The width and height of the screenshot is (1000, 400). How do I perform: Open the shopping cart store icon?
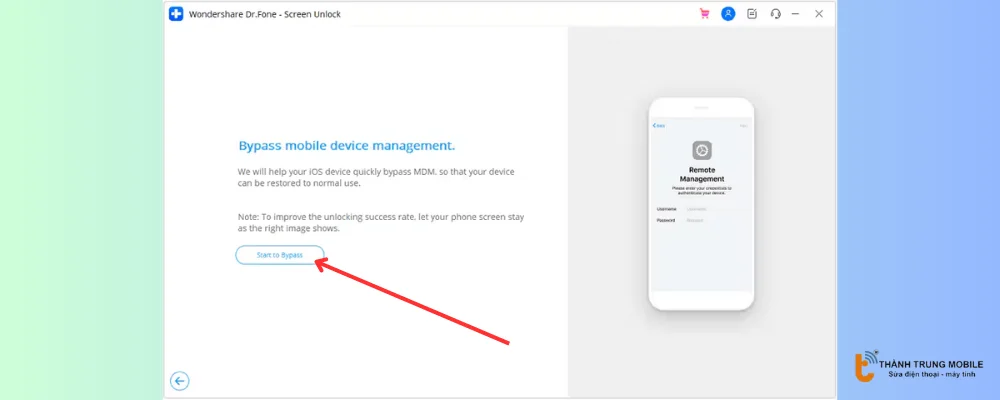coord(704,14)
